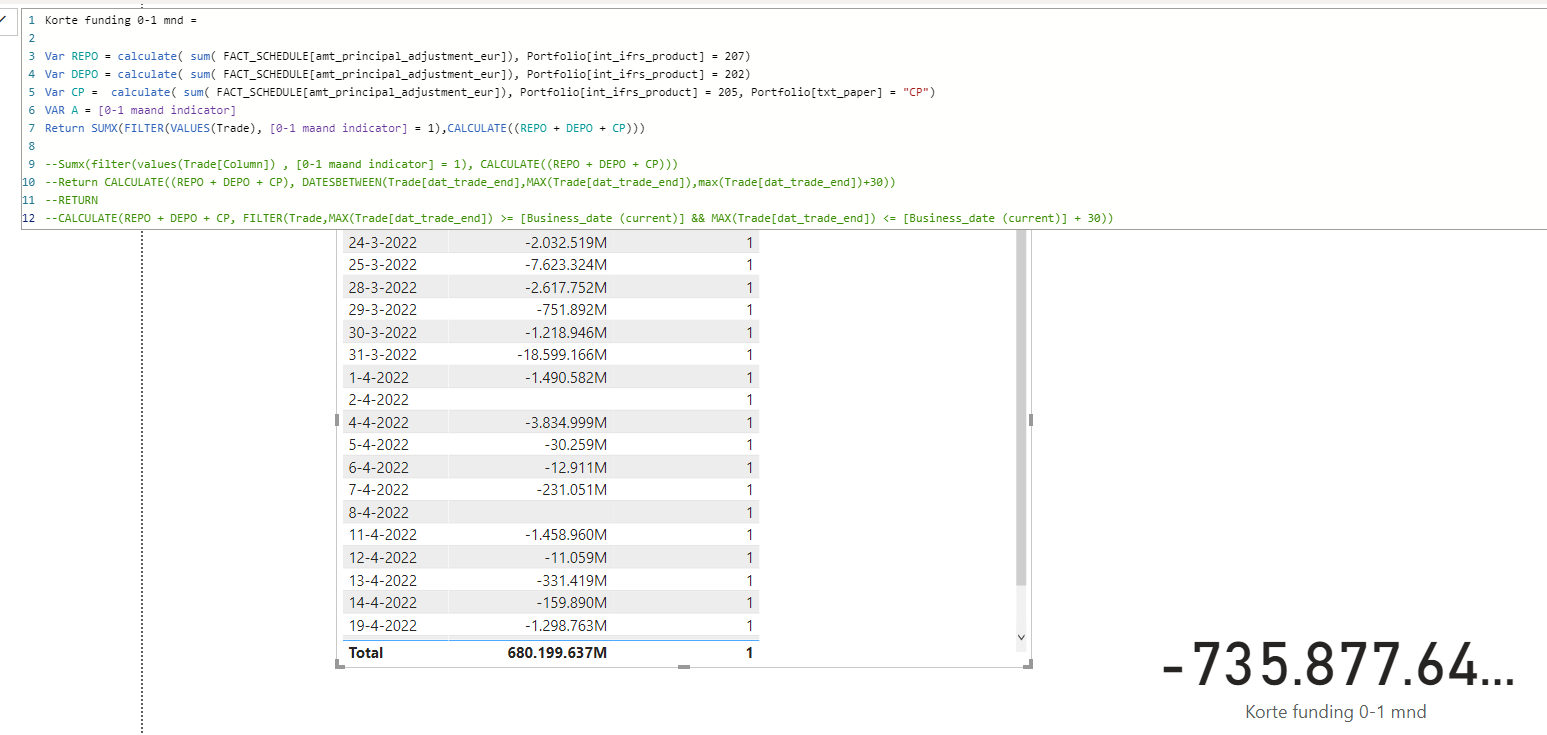Select the Korte funding 0-1 mnd card value
The height and width of the screenshot is (735, 1547).
[1338, 663]
